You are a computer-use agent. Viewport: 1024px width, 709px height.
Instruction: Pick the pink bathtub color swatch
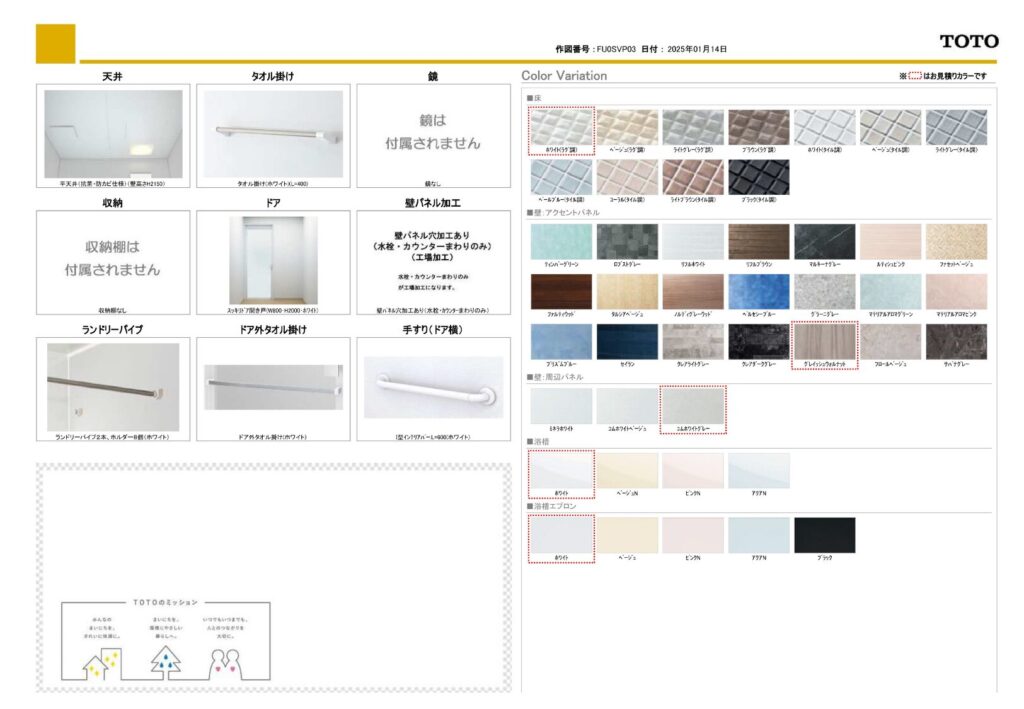pos(692,471)
